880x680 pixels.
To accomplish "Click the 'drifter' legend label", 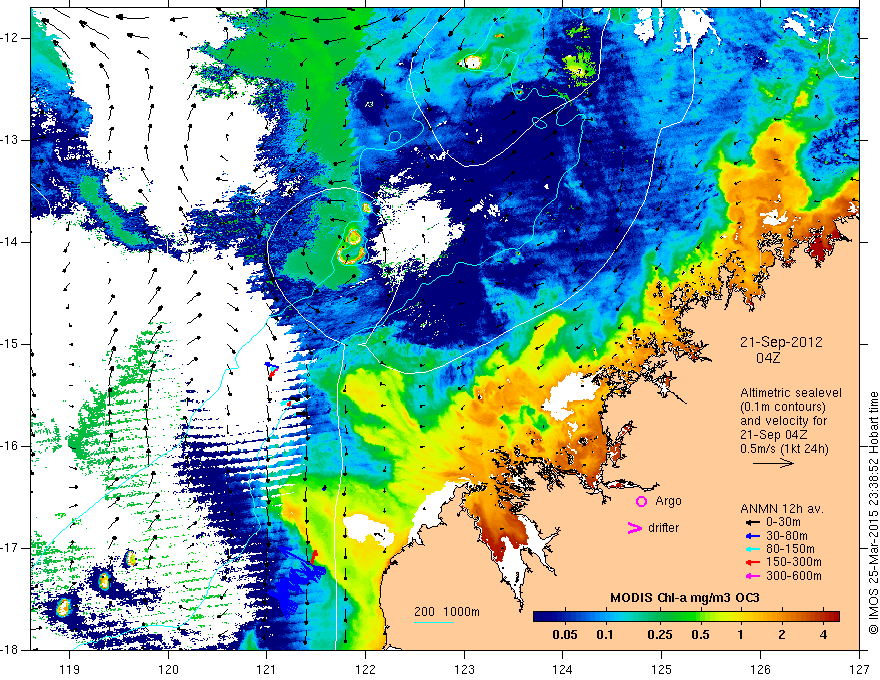I will pyautogui.click(x=663, y=528).
